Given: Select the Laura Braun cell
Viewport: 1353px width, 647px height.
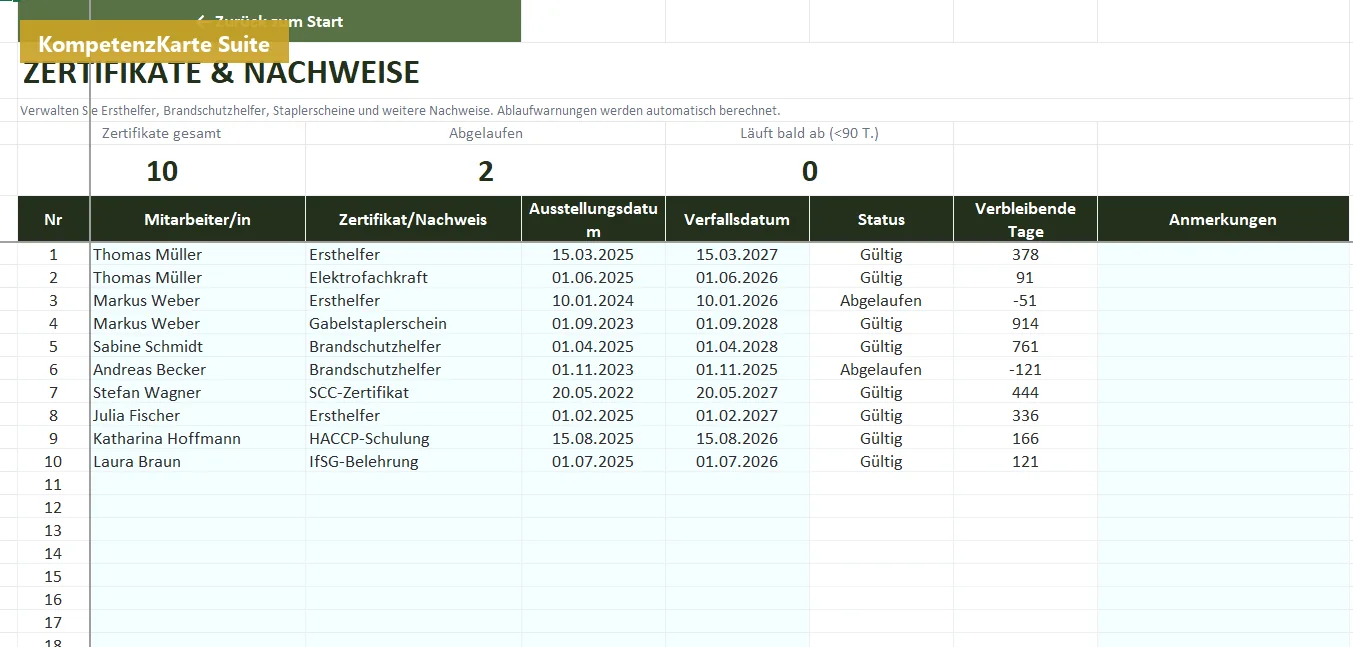Looking at the screenshot, I should 198,461.
